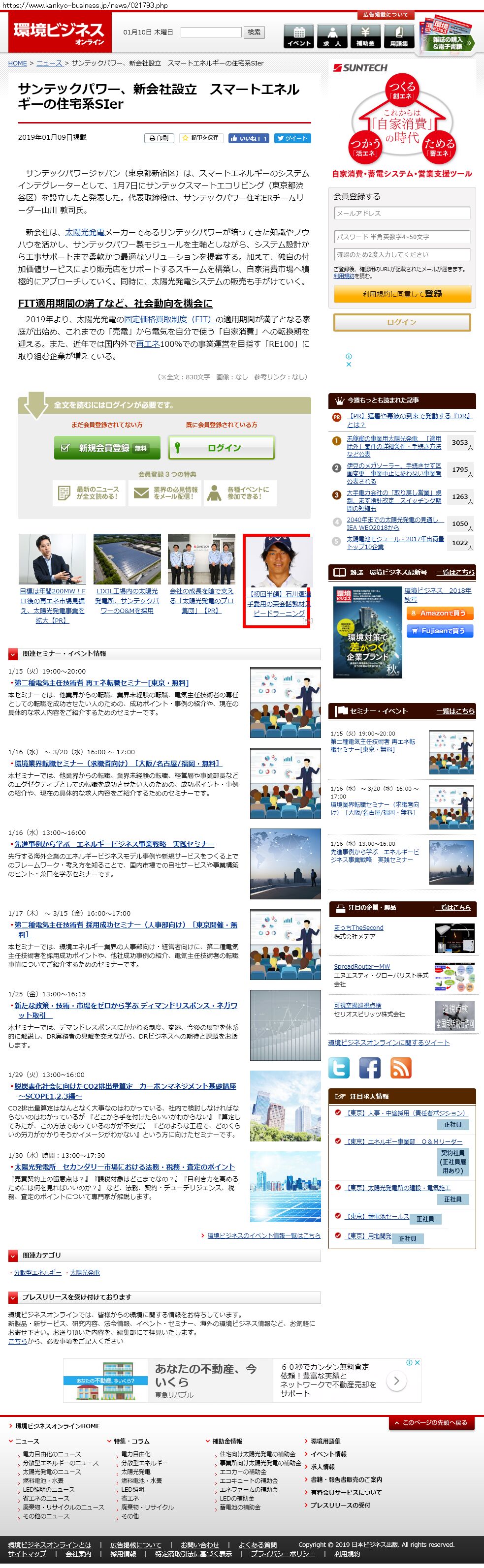Click the Twitter icon in sidebar

(x=339, y=1068)
